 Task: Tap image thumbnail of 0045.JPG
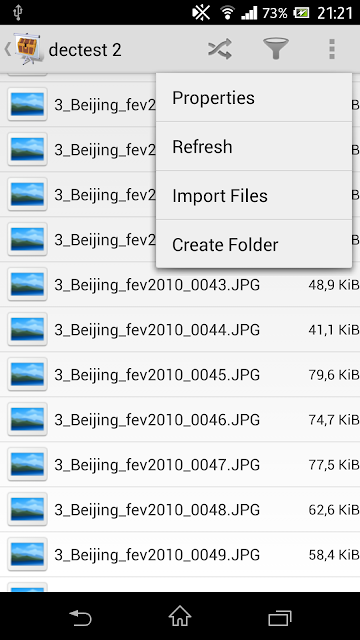point(27,374)
